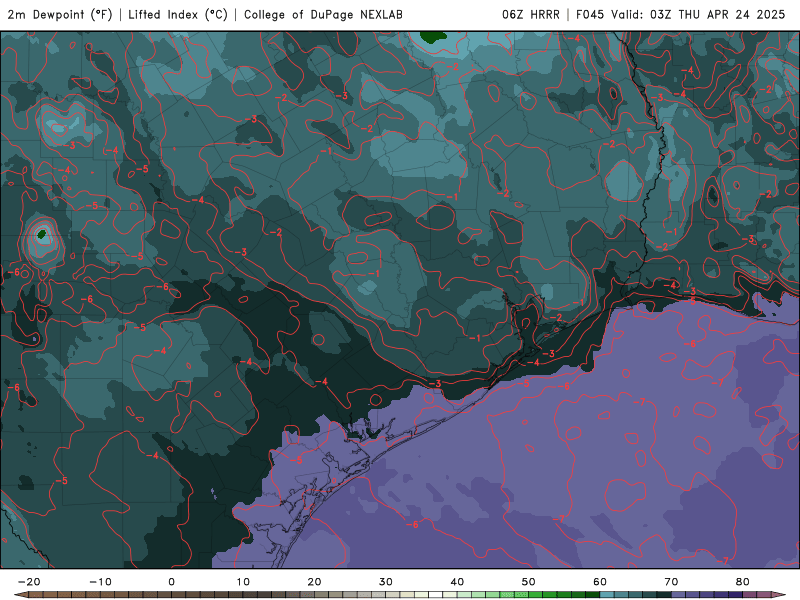Click the 40 label on the color scale
Screen dimensions: 800x600
(457, 582)
